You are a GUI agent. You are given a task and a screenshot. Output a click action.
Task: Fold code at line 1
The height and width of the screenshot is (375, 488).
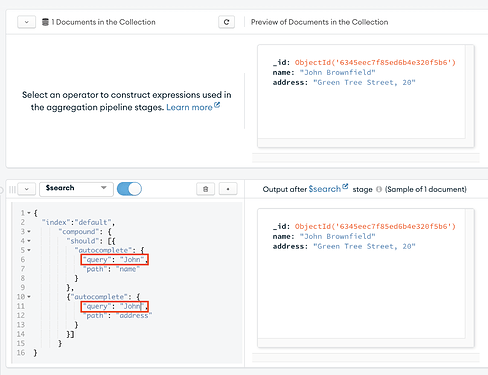(x=29, y=213)
